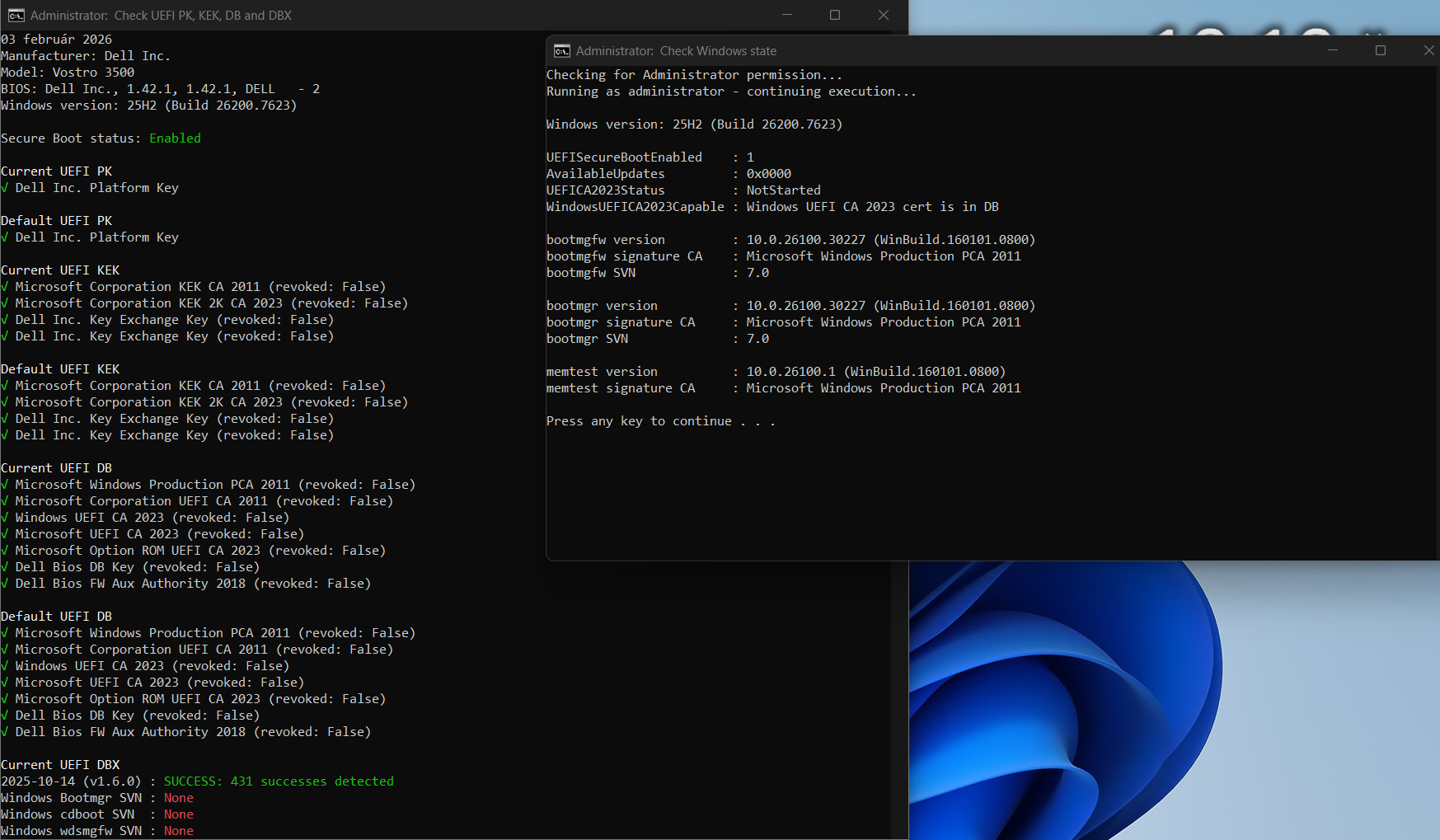This screenshot has height=840, width=1440.
Task: Click the 'Default UEFI DB' heading
Action: pos(57,617)
